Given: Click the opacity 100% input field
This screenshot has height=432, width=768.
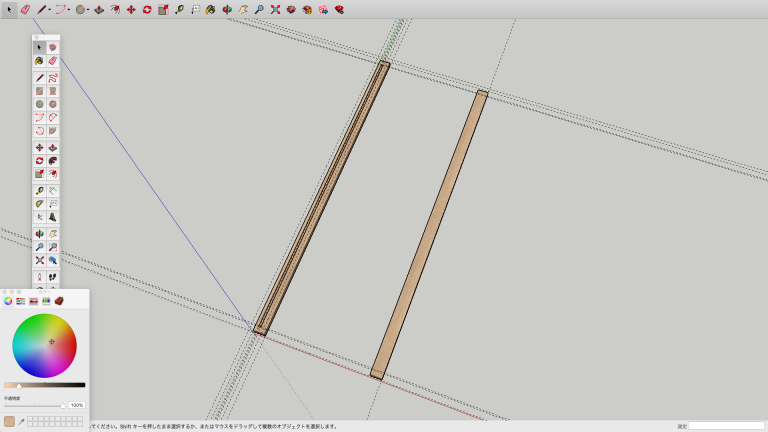Looking at the screenshot, I should (x=77, y=405).
